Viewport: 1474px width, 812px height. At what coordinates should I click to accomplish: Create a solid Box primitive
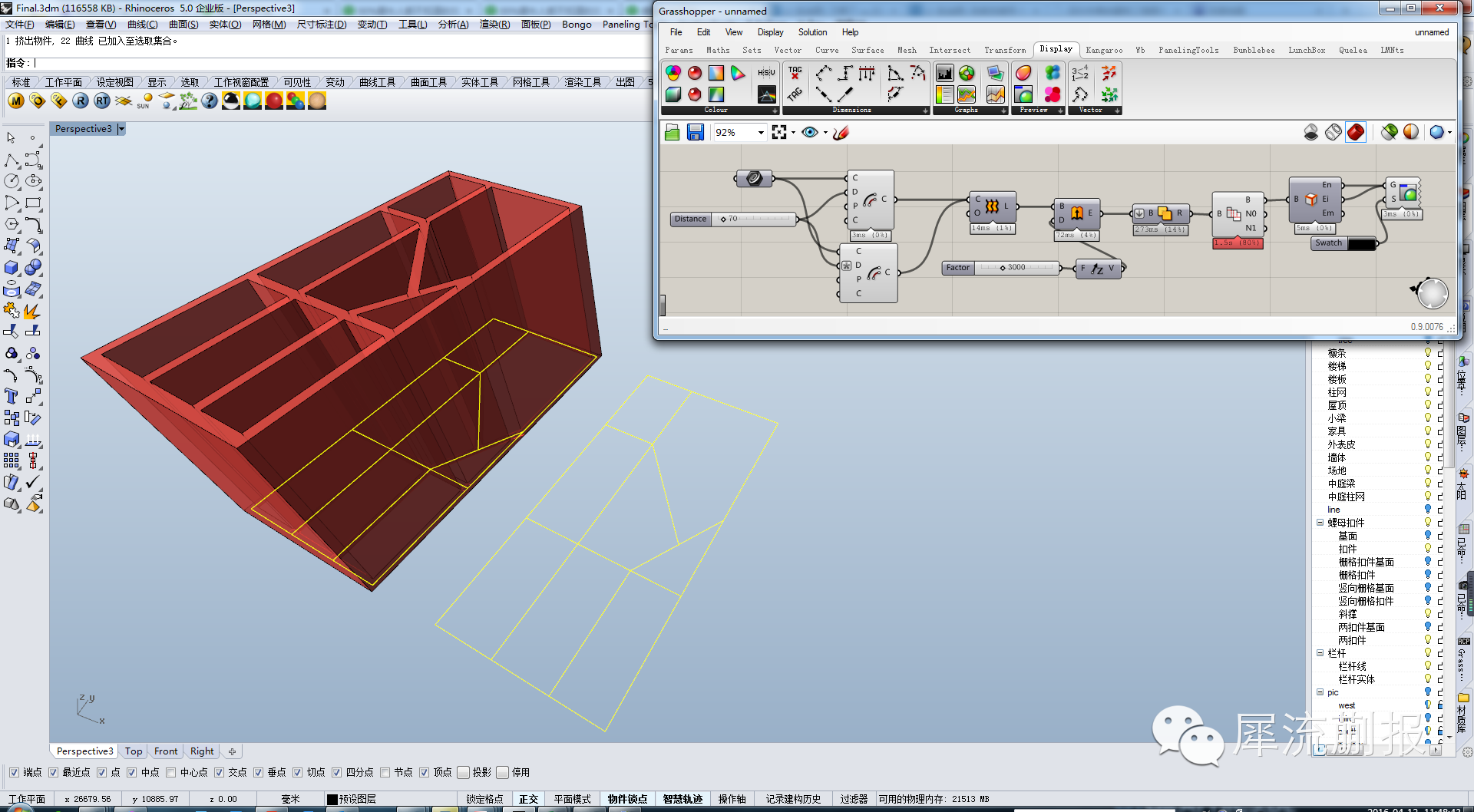pos(12,268)
